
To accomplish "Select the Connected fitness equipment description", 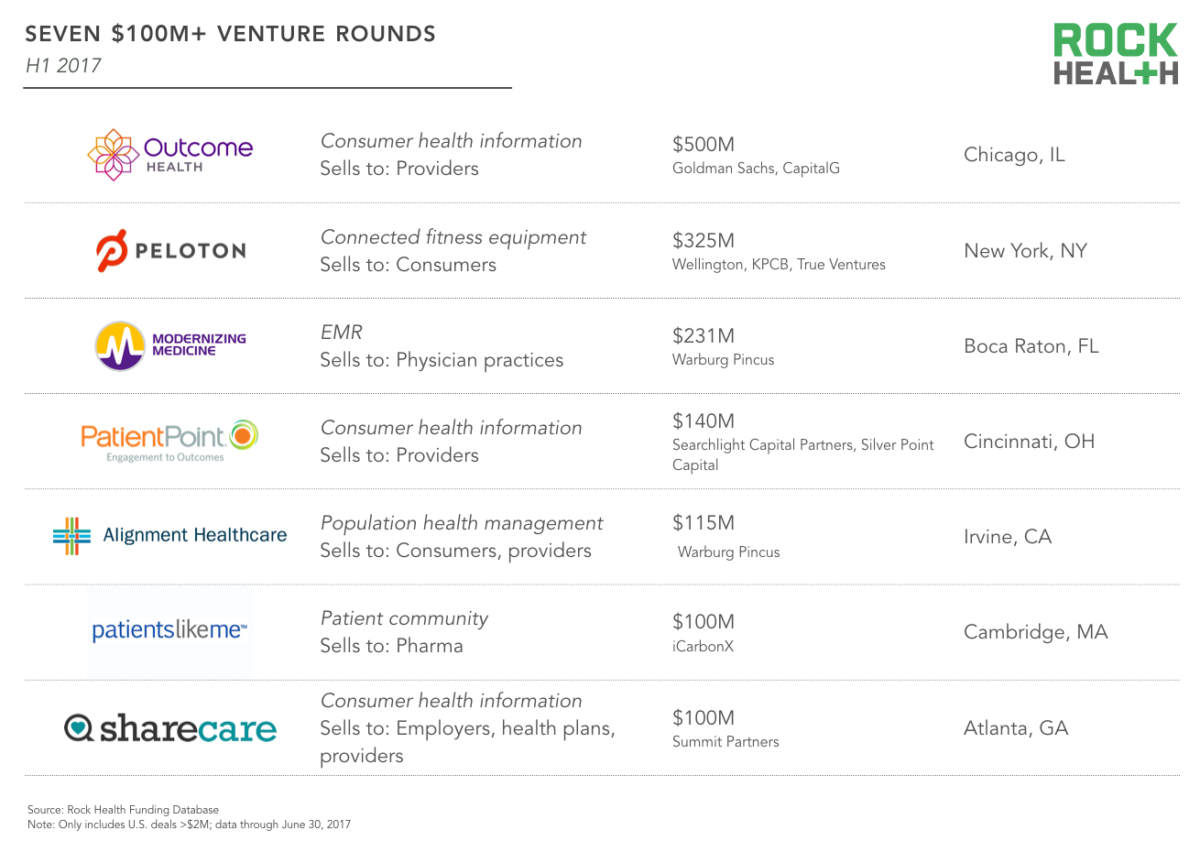I will click(x=453, y=237).
